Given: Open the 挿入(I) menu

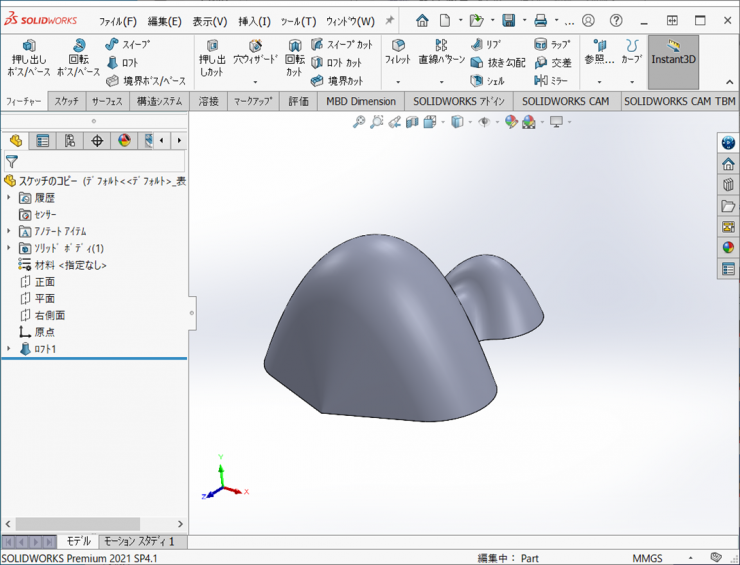Looking at the screenshot, I should (253, 21).
